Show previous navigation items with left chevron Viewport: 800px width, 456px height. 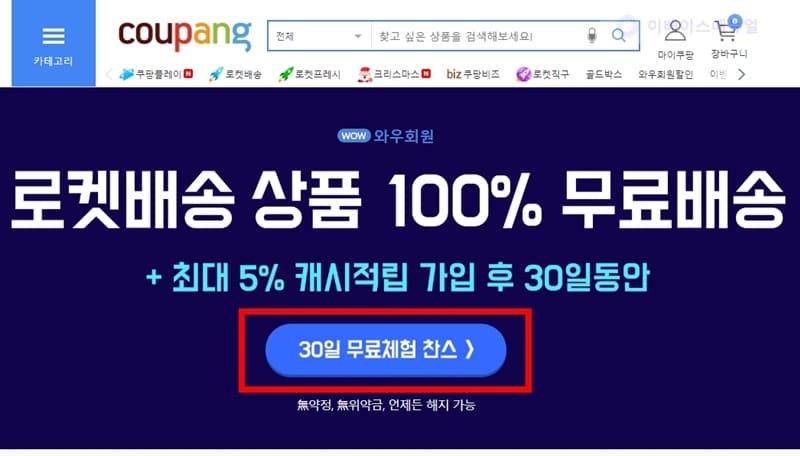tap(109, 74)
